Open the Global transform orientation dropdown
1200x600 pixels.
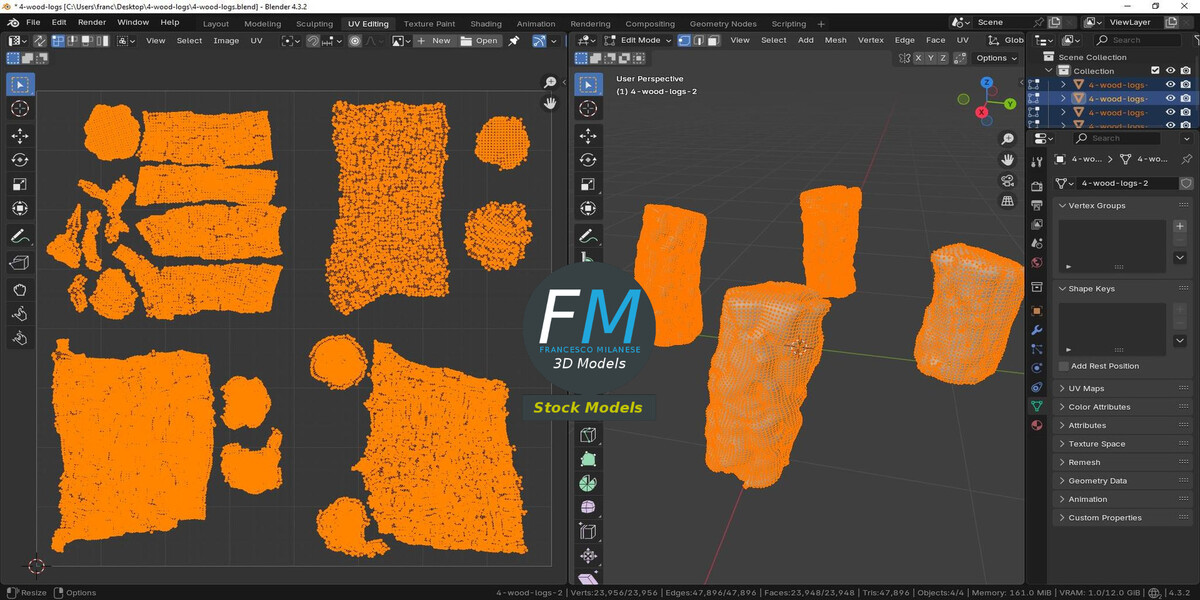(x=1005, y=40)
